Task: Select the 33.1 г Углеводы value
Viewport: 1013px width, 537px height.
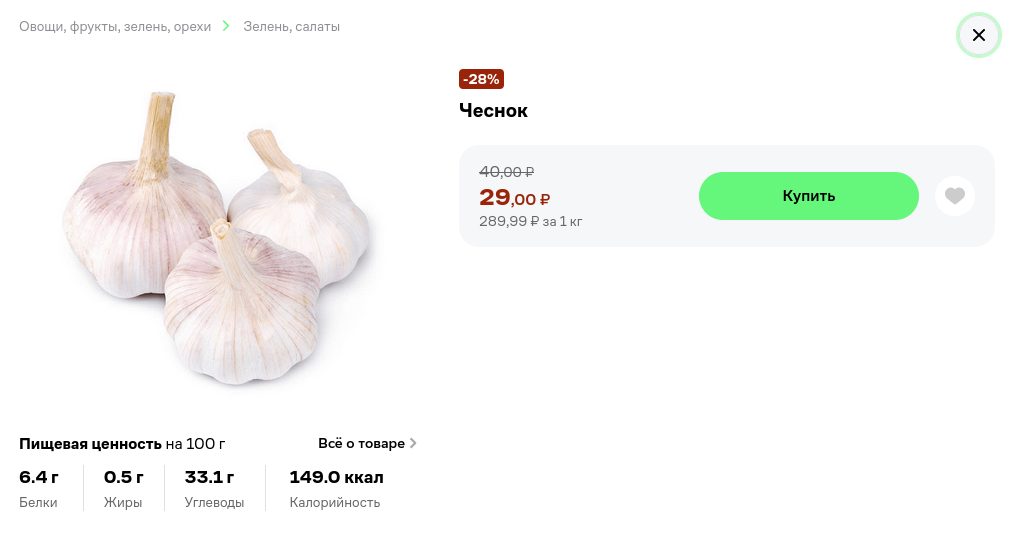Action: (209, 478)
